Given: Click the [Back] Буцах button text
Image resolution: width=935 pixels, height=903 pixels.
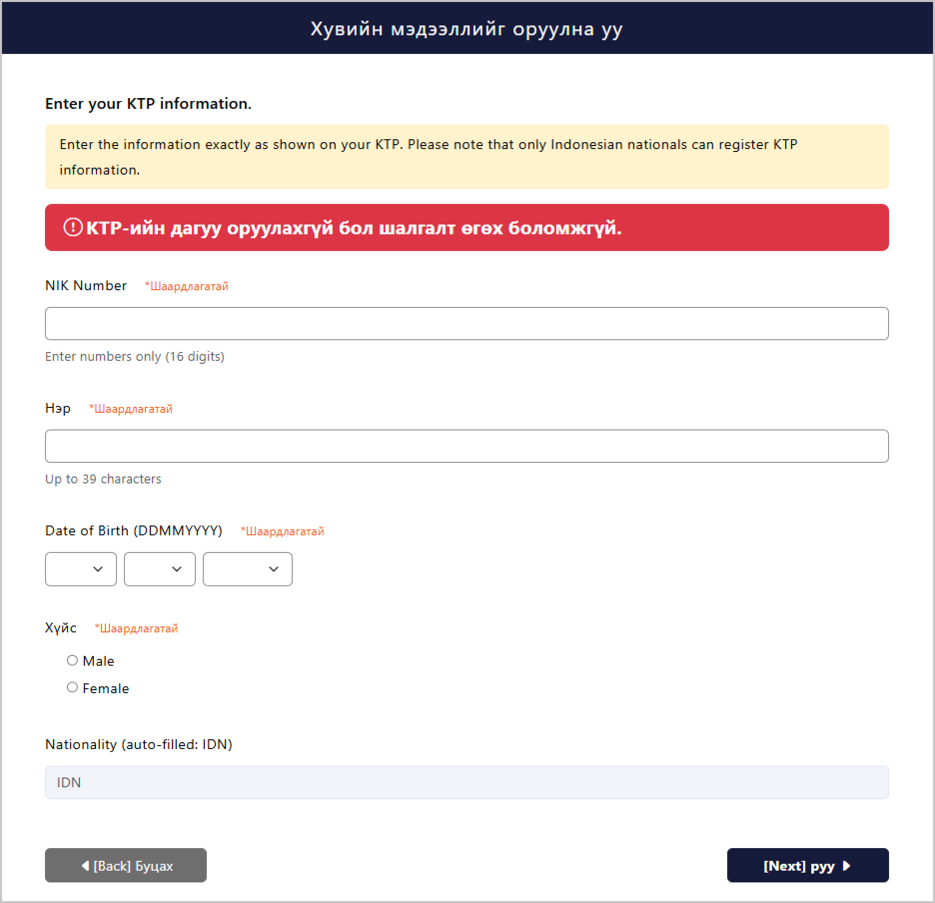Looking at the screenshot, I should (133, 866).
